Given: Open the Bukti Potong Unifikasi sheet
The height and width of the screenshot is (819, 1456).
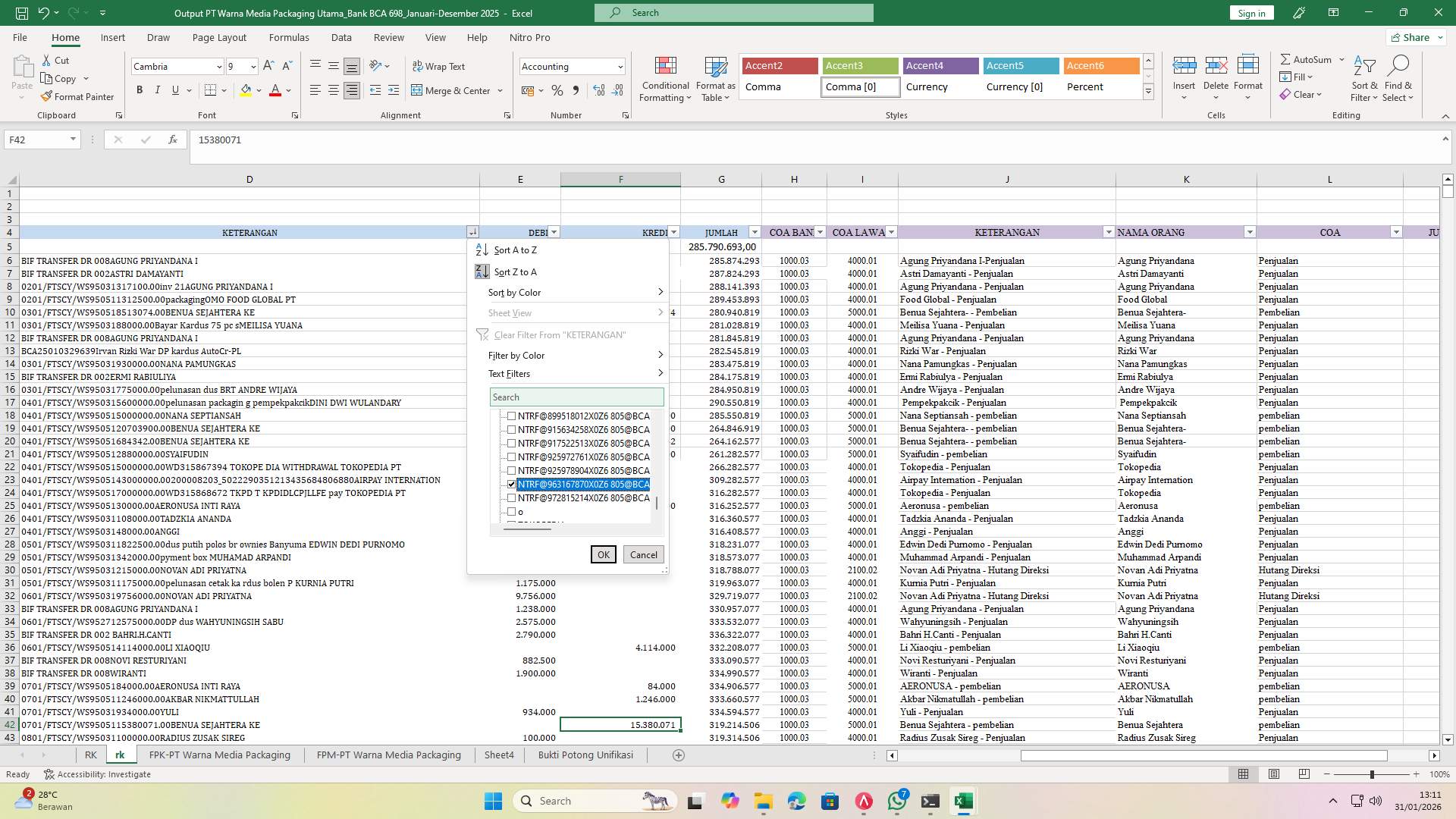Looking at the screenshot, I should [x=585, y=755].
